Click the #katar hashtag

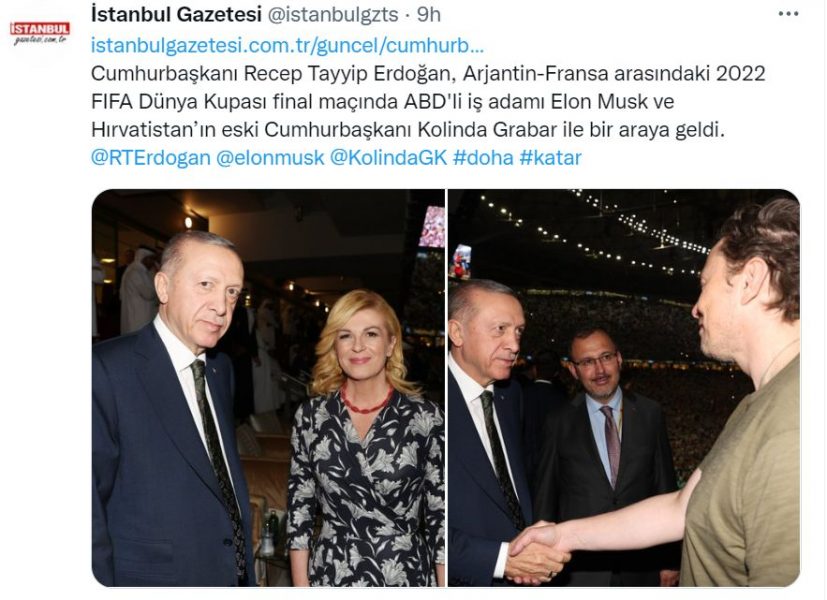pos(551,158)
